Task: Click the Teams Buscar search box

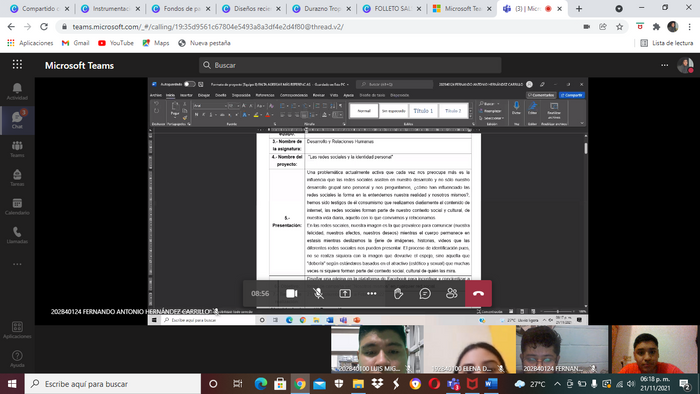Action: pos(350,65)
